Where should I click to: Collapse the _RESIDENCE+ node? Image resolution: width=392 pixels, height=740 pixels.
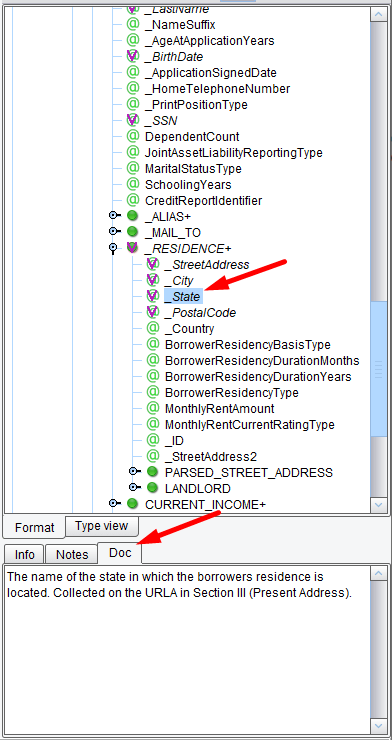(x=113, y=248)
